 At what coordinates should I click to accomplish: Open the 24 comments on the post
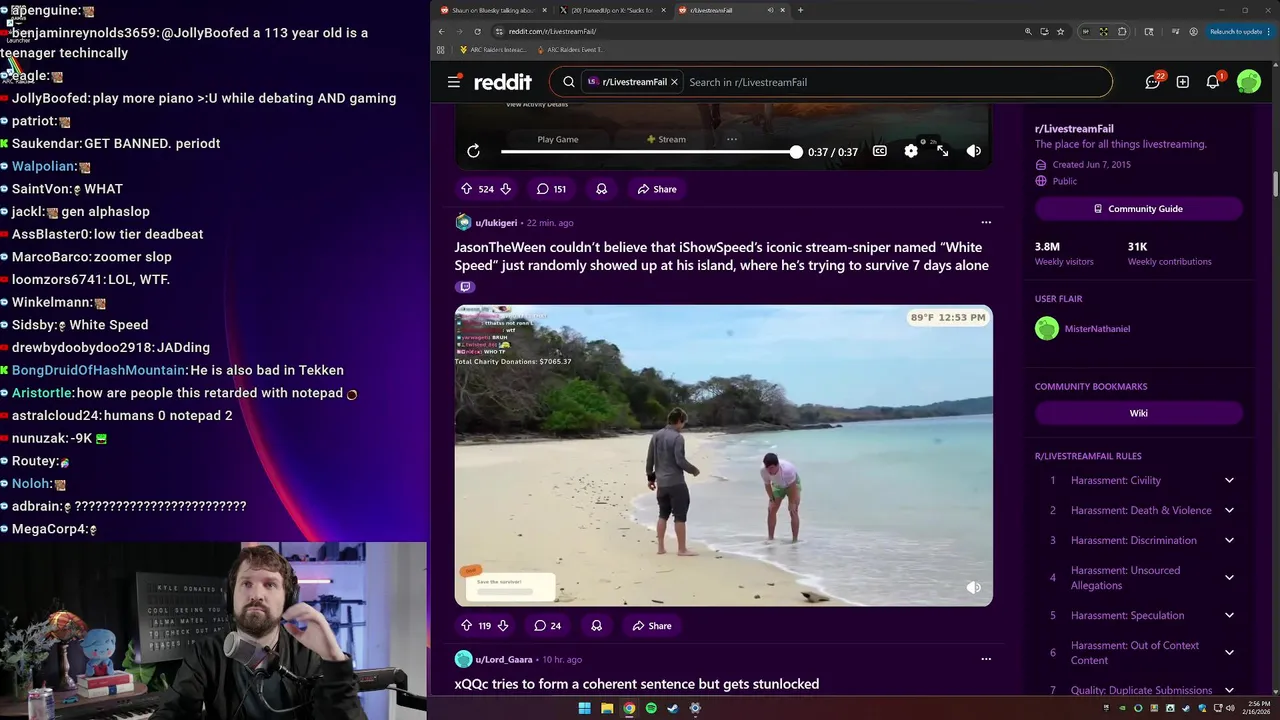(547, 626)
